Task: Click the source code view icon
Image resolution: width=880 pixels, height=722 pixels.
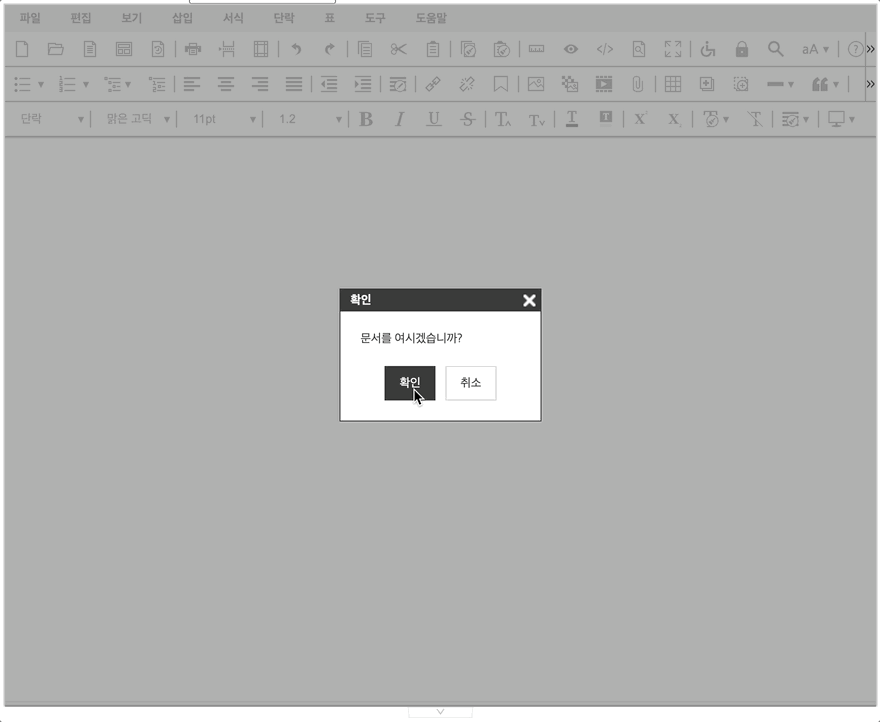Action: point(604,49)
